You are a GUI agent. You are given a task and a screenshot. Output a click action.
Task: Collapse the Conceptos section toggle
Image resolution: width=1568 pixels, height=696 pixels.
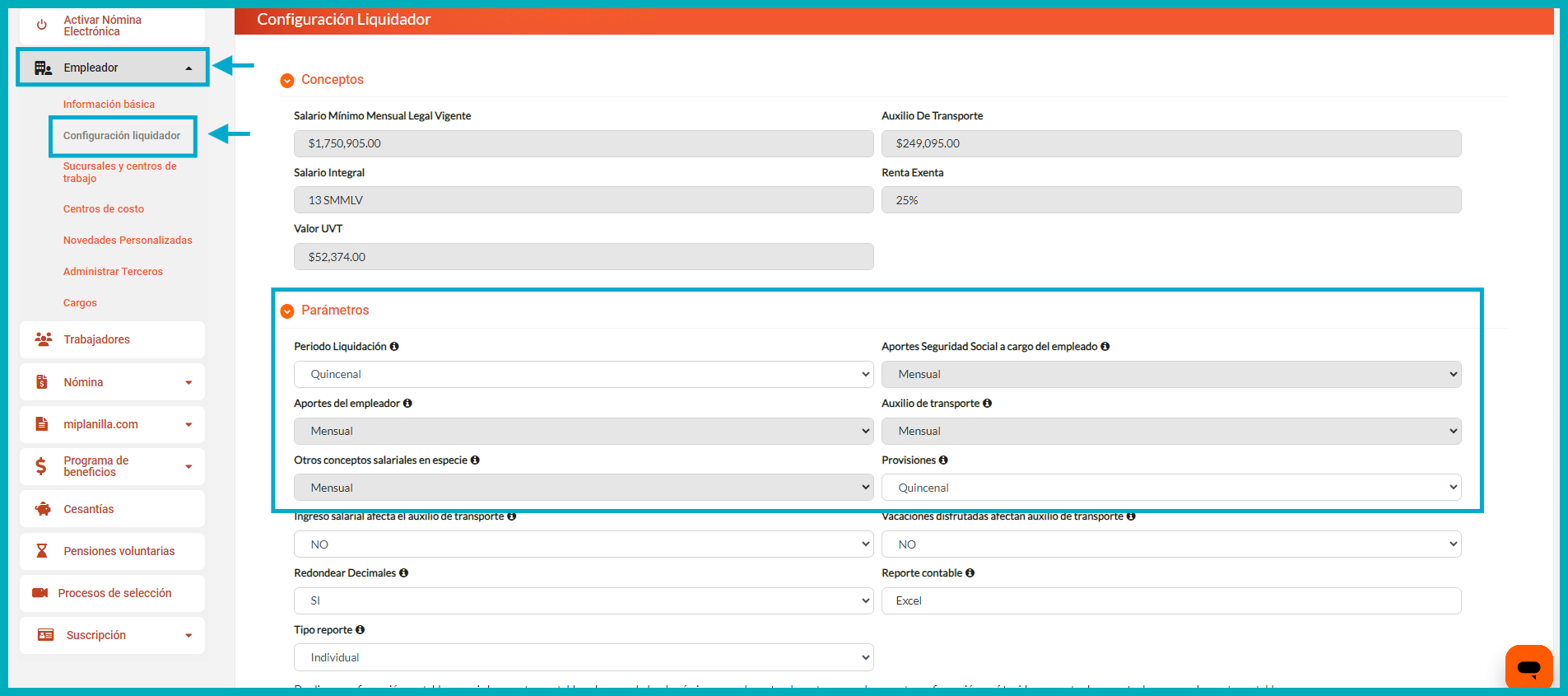coord(287,81)
